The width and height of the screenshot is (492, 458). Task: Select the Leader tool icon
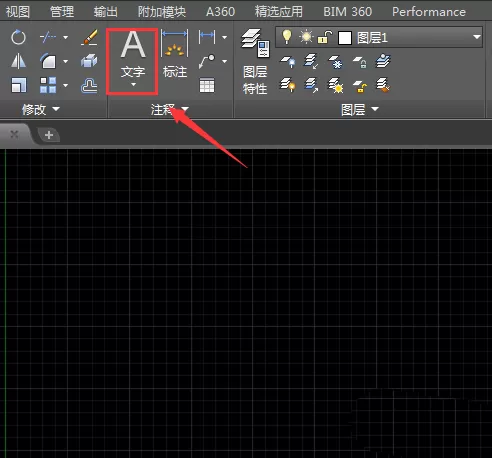(x=207, y=61)
